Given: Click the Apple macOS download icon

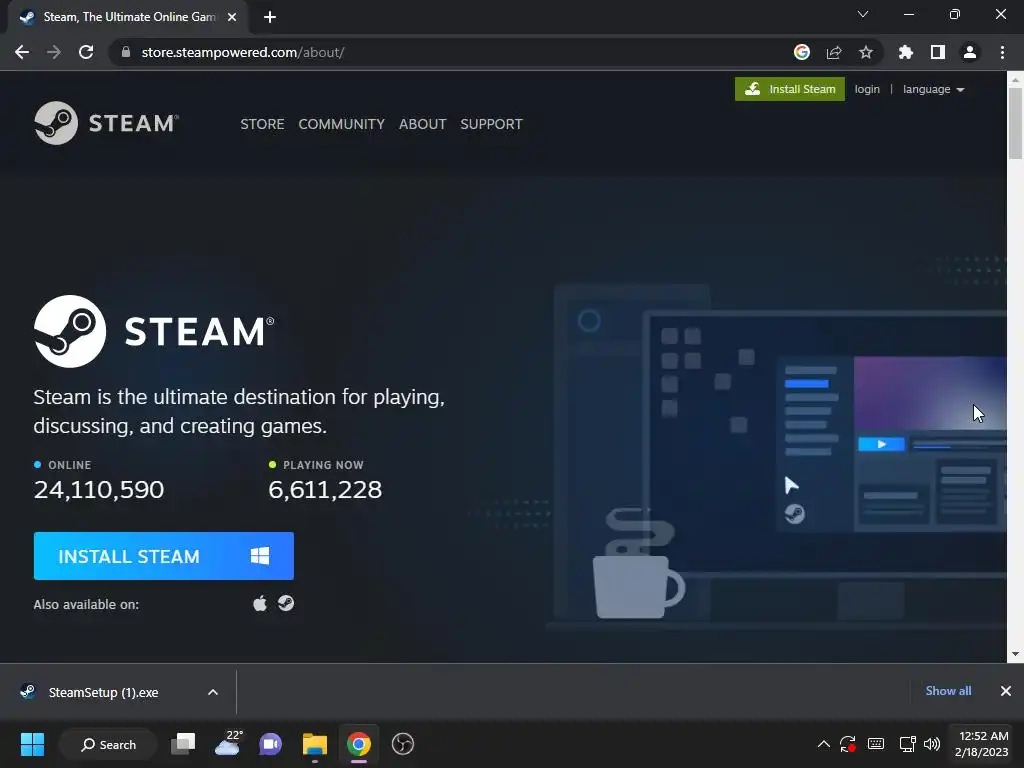Looking at the screenshot, I should pyautogui.click(x=260, y=603).
